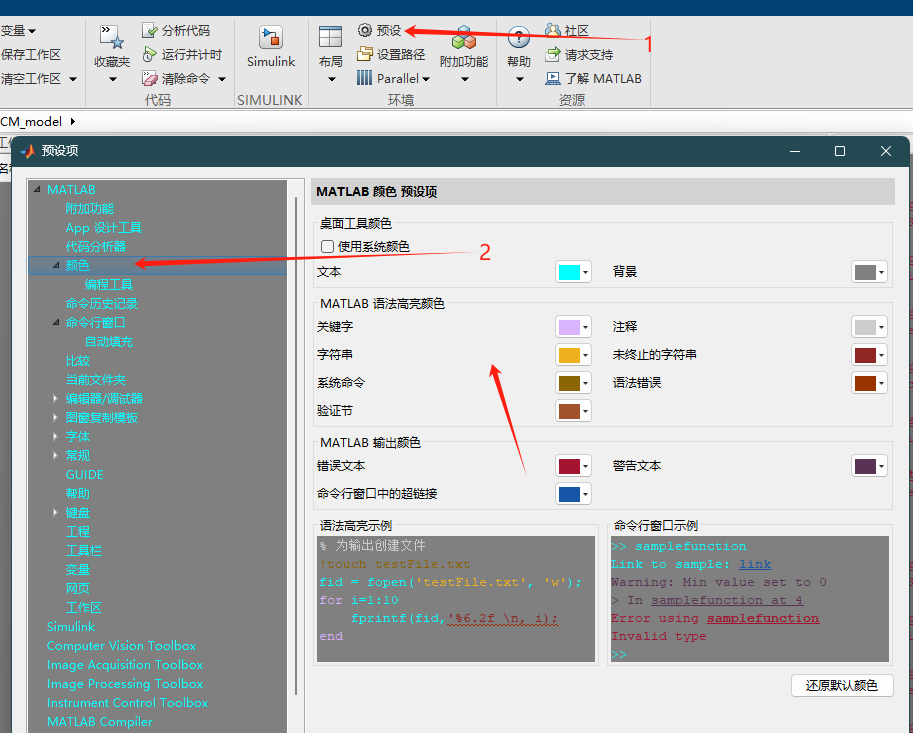Collapse the MATLAB tree node
The image size is (913, 733).
pos(37,189)
